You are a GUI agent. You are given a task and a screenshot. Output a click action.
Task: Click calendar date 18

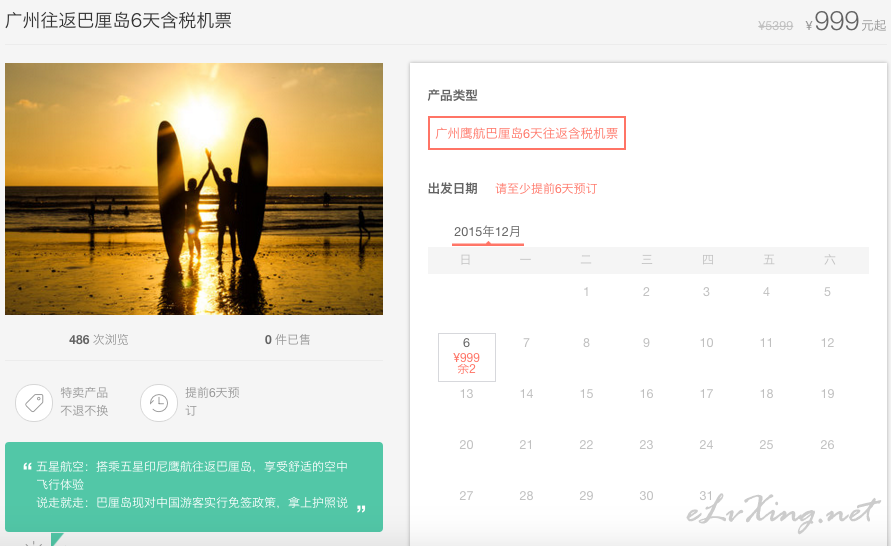click(767, 394)
